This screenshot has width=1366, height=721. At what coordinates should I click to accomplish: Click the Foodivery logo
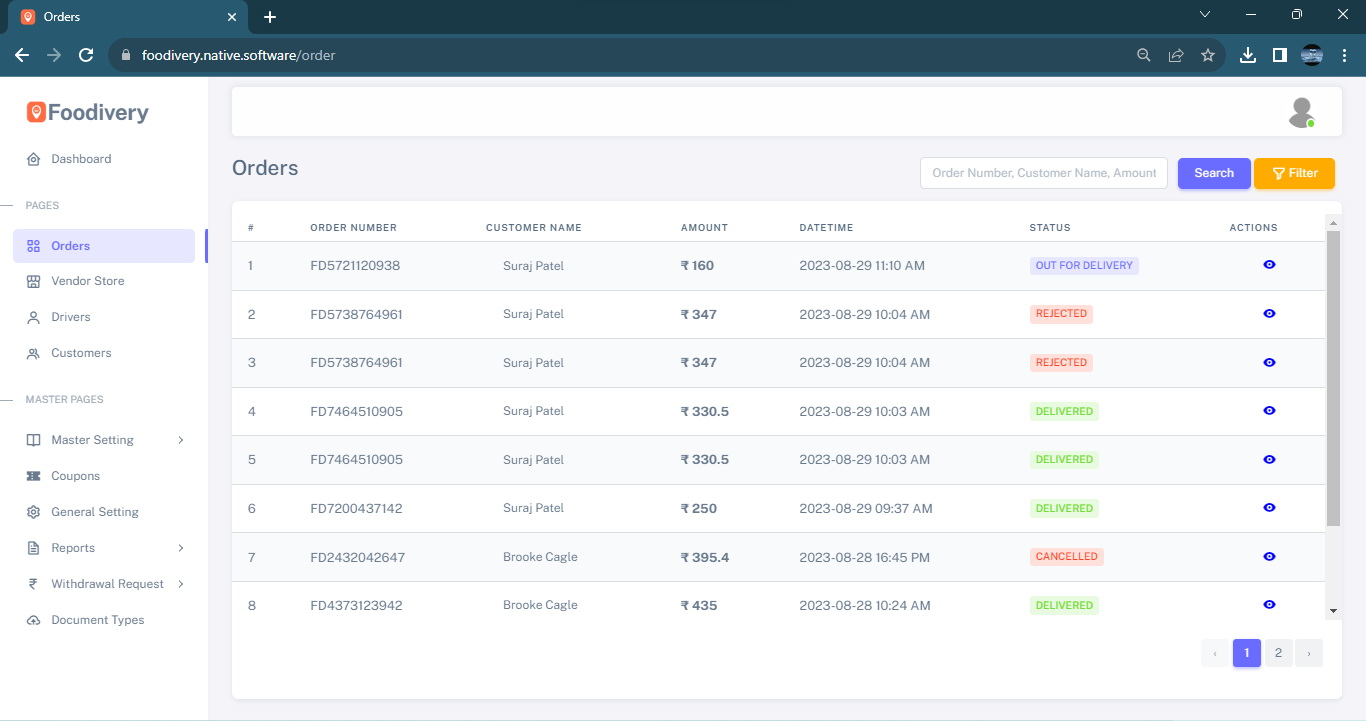click(88, 113)
